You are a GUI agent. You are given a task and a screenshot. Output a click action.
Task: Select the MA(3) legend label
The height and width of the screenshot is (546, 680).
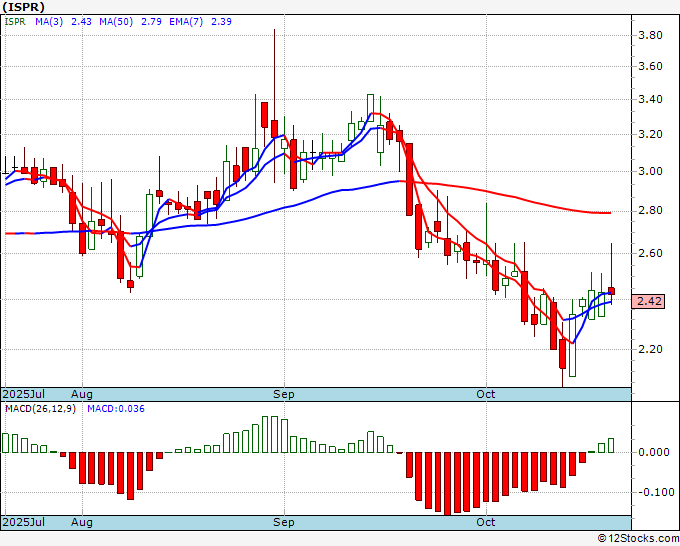pyautogui.click(x=49, y=22)
